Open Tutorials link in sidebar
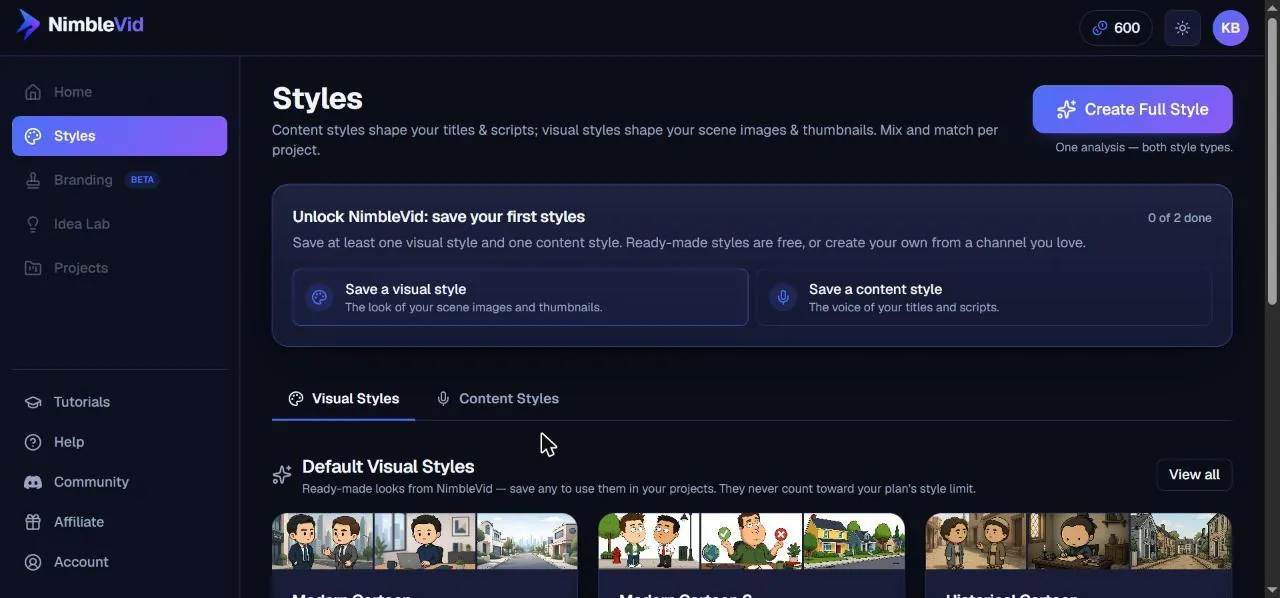 click(120, 402)
